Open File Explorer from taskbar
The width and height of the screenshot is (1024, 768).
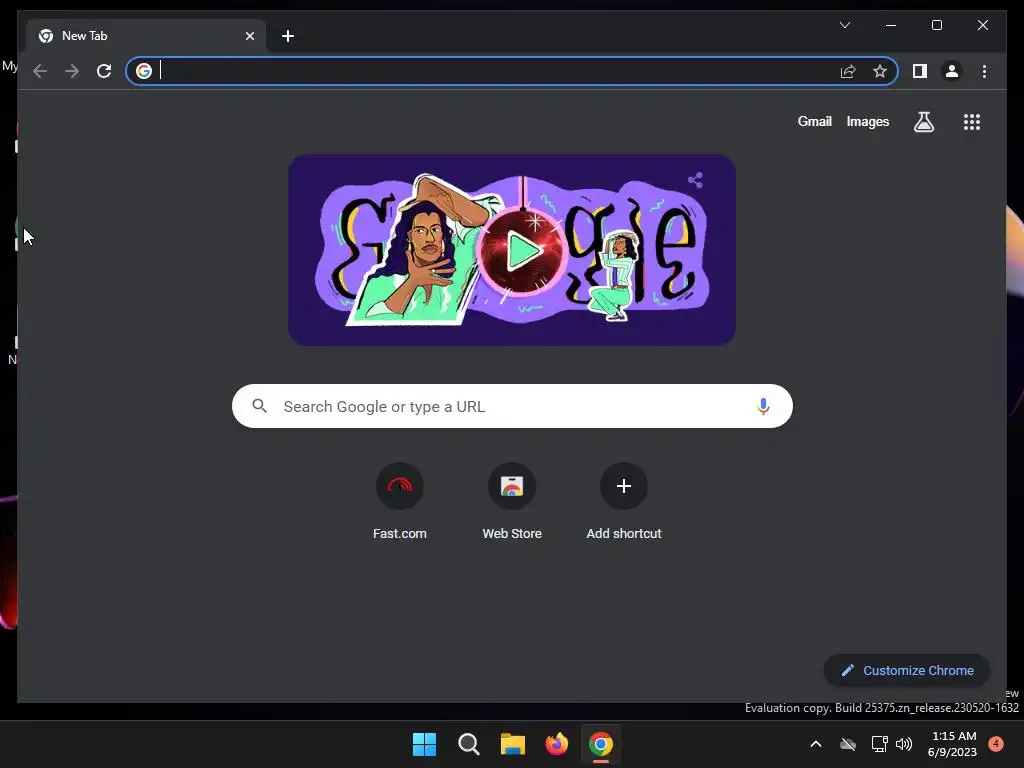tap(513, 744)
